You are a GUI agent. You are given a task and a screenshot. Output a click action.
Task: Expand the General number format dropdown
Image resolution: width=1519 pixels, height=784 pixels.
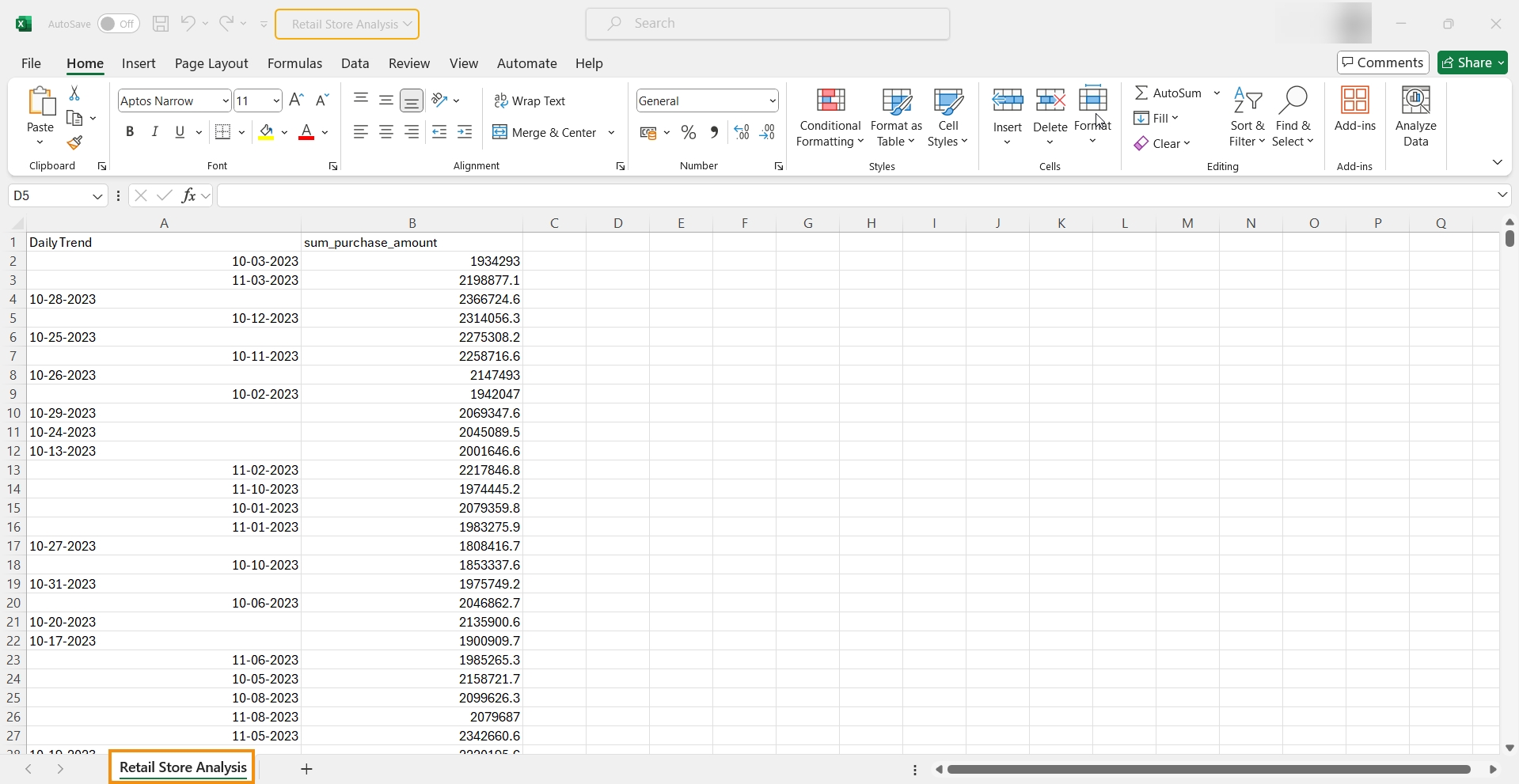772,101
